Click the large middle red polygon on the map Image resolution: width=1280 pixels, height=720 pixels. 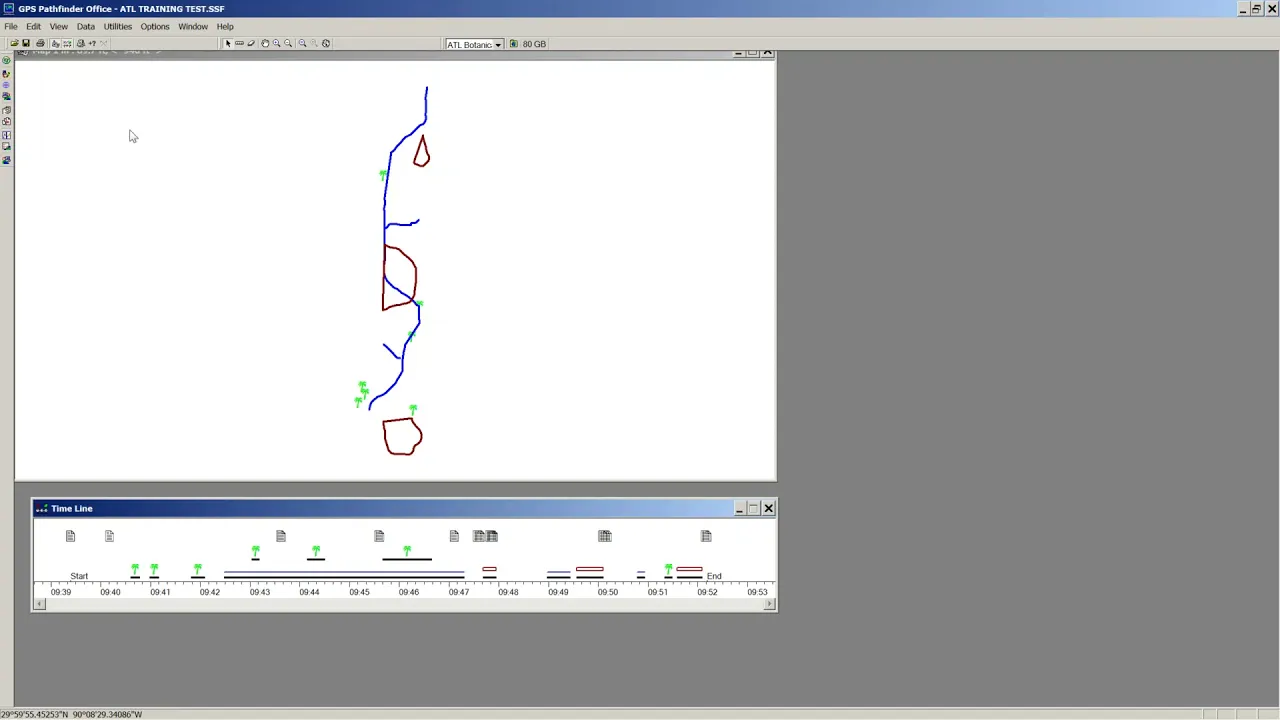point(399,277)
